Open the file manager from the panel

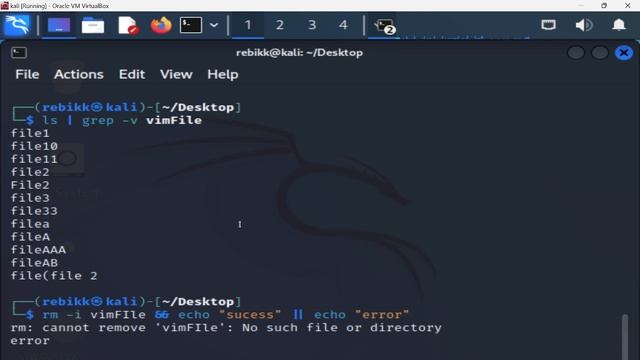93,25
